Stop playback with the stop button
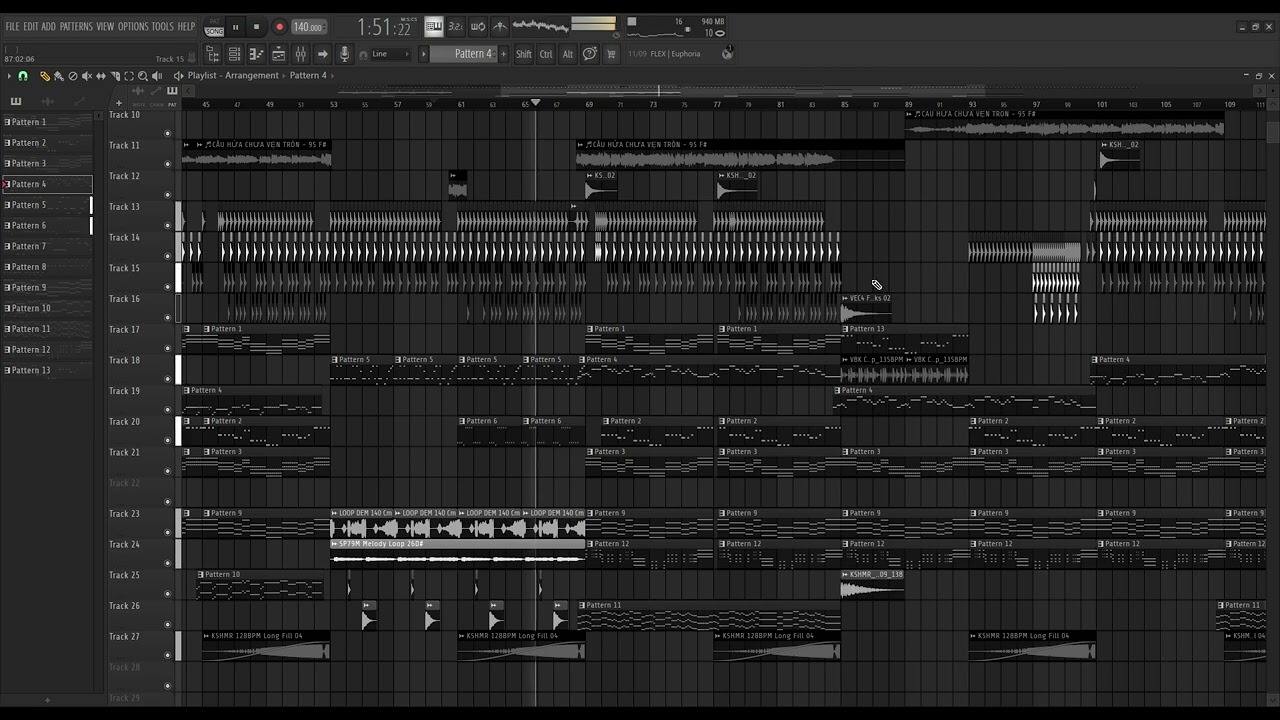This screenshot has width=1280, height=720. pyautogui.click(x=257, y=27)
